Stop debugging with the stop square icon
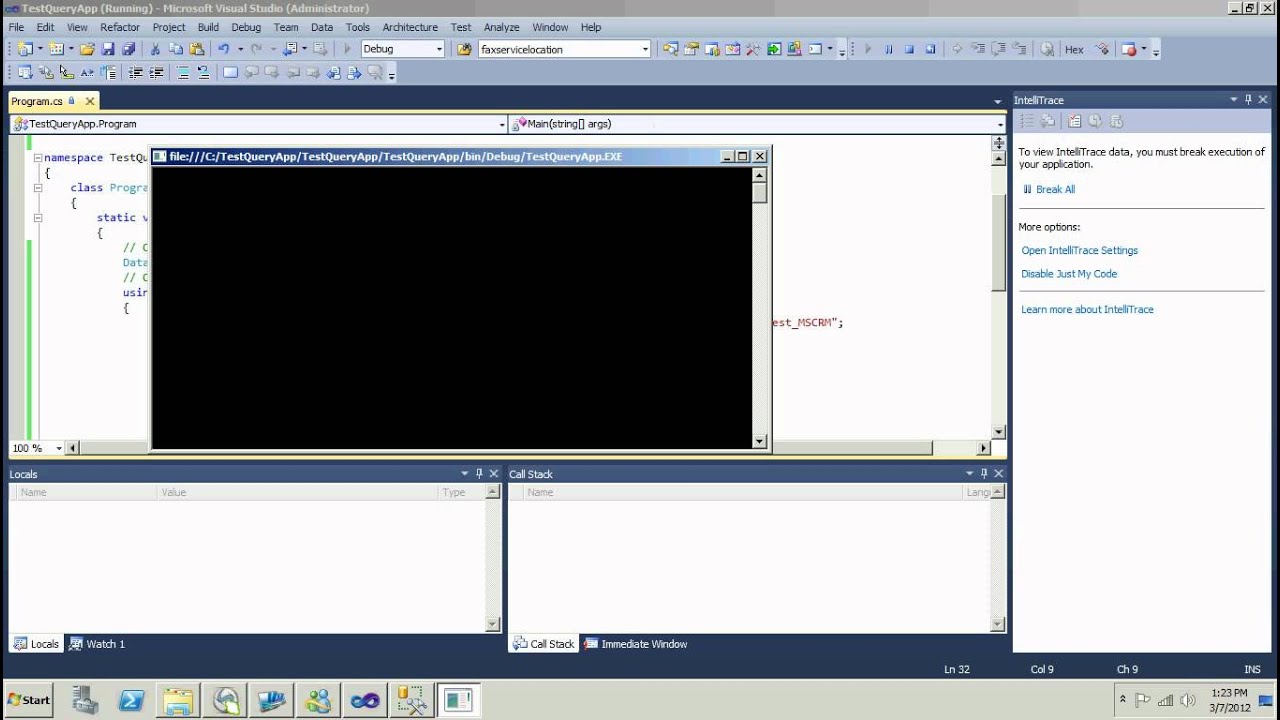Viewport: 1280px width, 720px height. coord(909,49)
